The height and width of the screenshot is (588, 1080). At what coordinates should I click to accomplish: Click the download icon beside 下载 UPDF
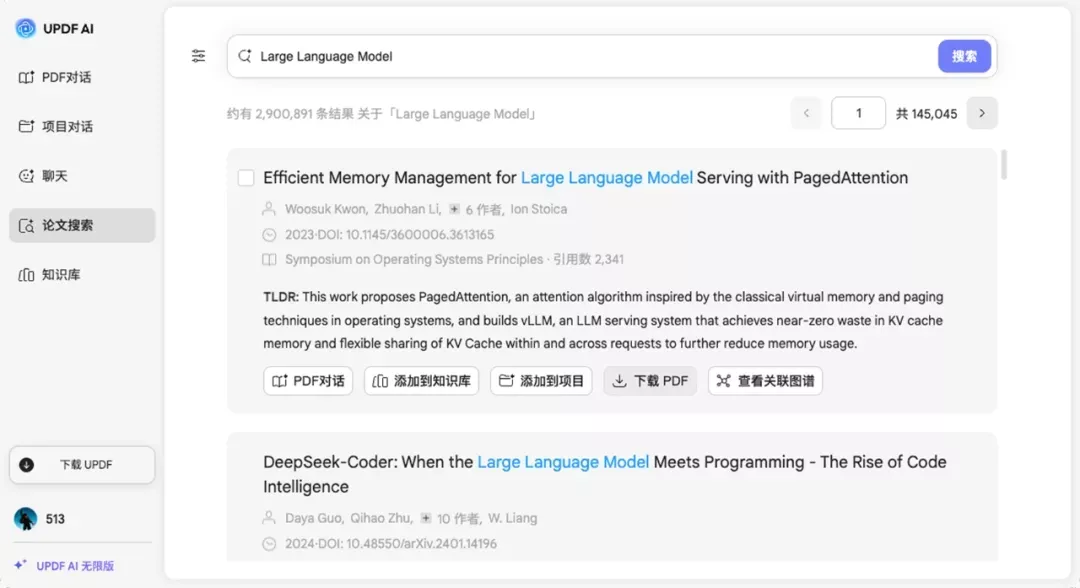pyautogui.click(x=26, y=465)
